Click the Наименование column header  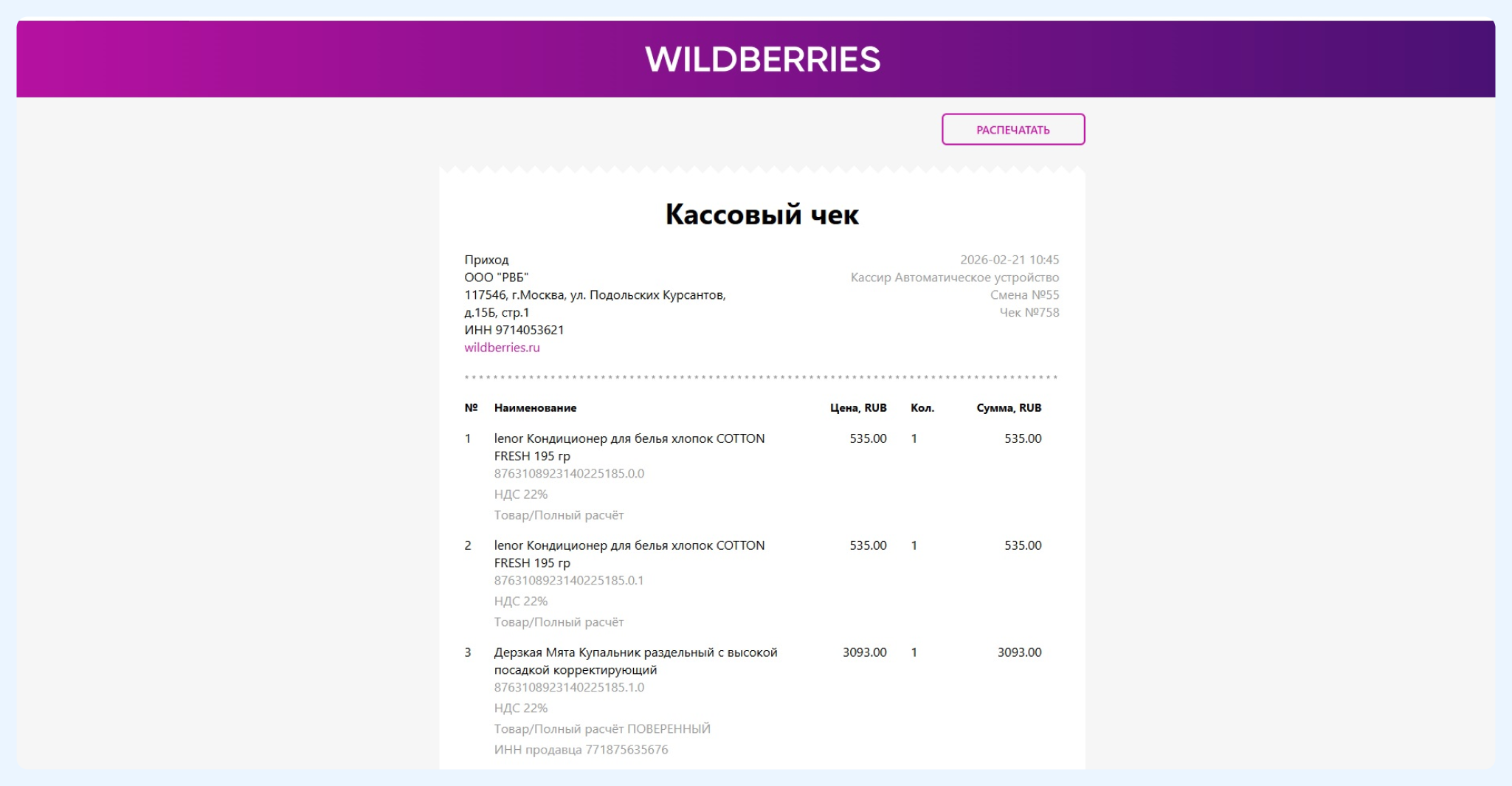(x=535, y=408)
